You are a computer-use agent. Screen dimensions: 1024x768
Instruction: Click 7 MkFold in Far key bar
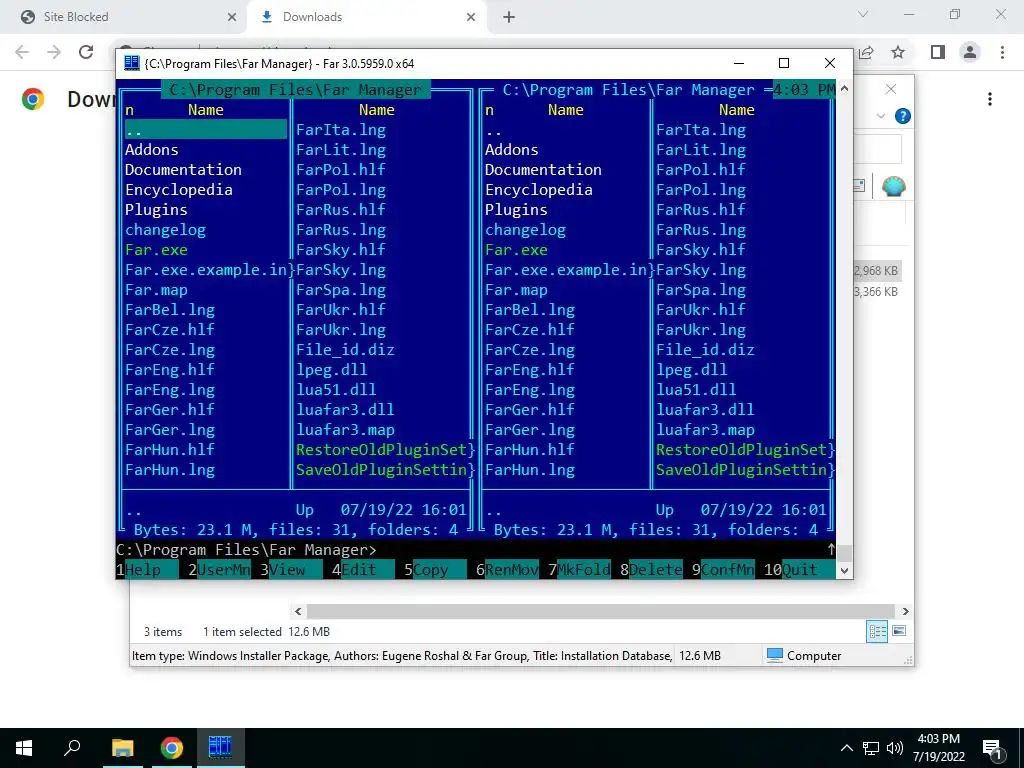pyautogui.click(x=579, y=569)
